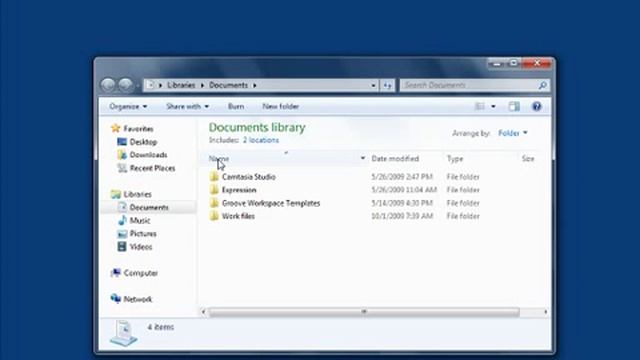
Task: Click the Downloads folder icon
Action: 122,155
